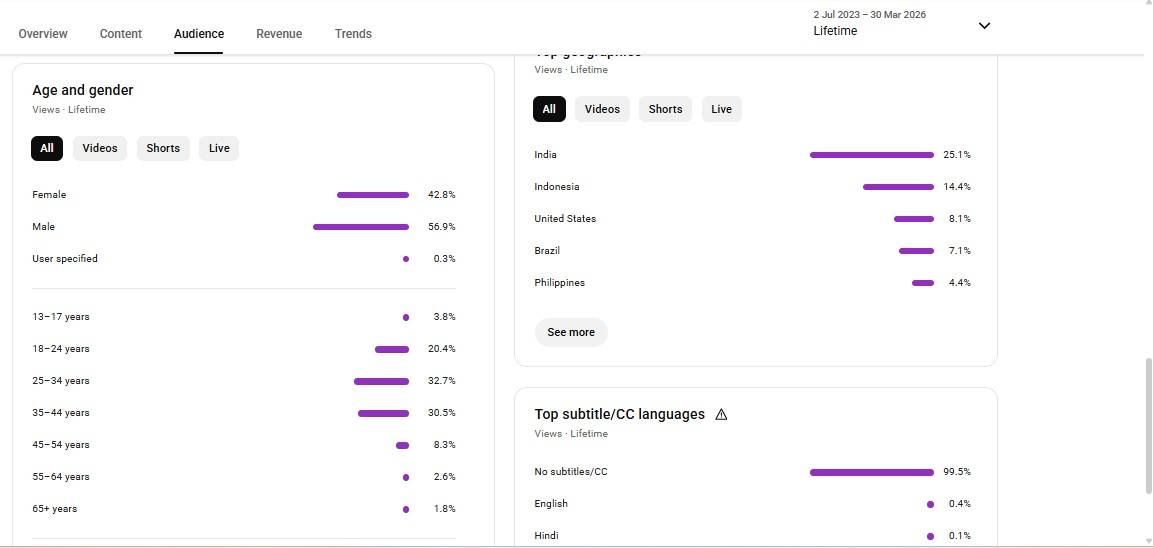Click the 25–34 years bar
This screenshot has height=548, width=1153.
381,381
